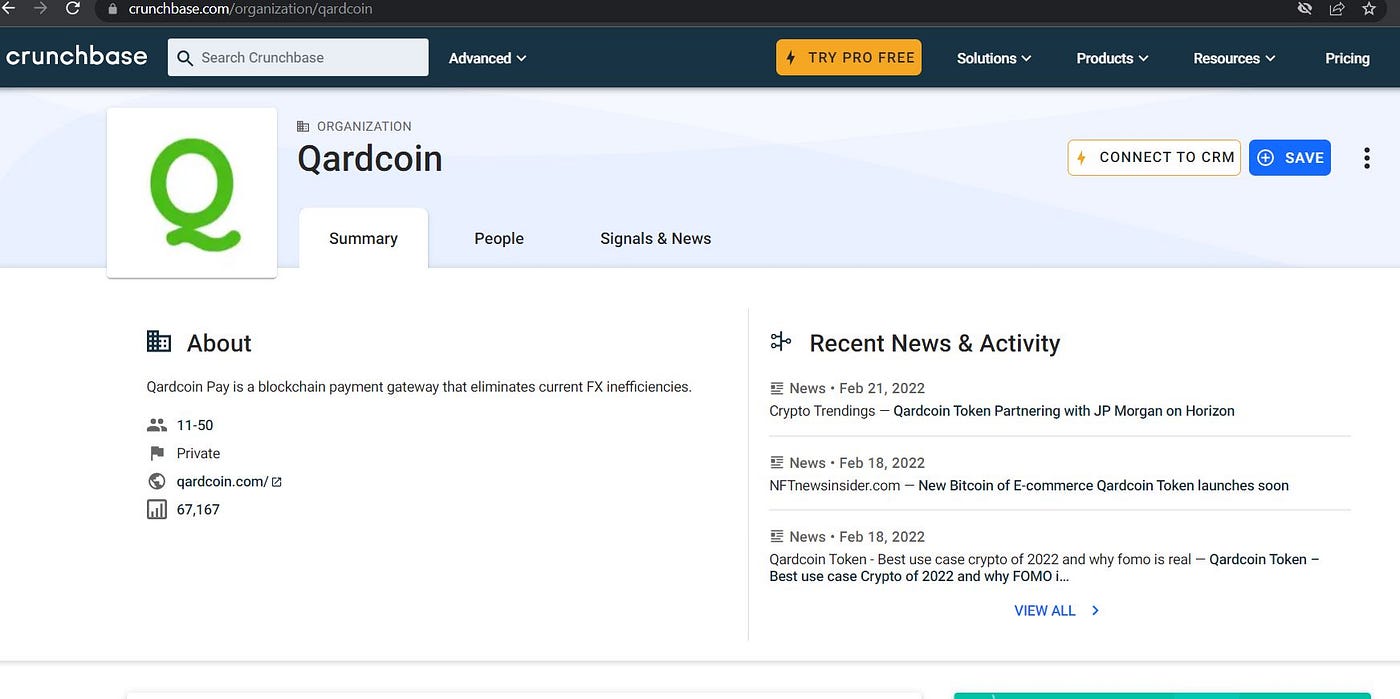Click the 11-50 employee count
1400x699 pixels.
[x=195, y=425]
